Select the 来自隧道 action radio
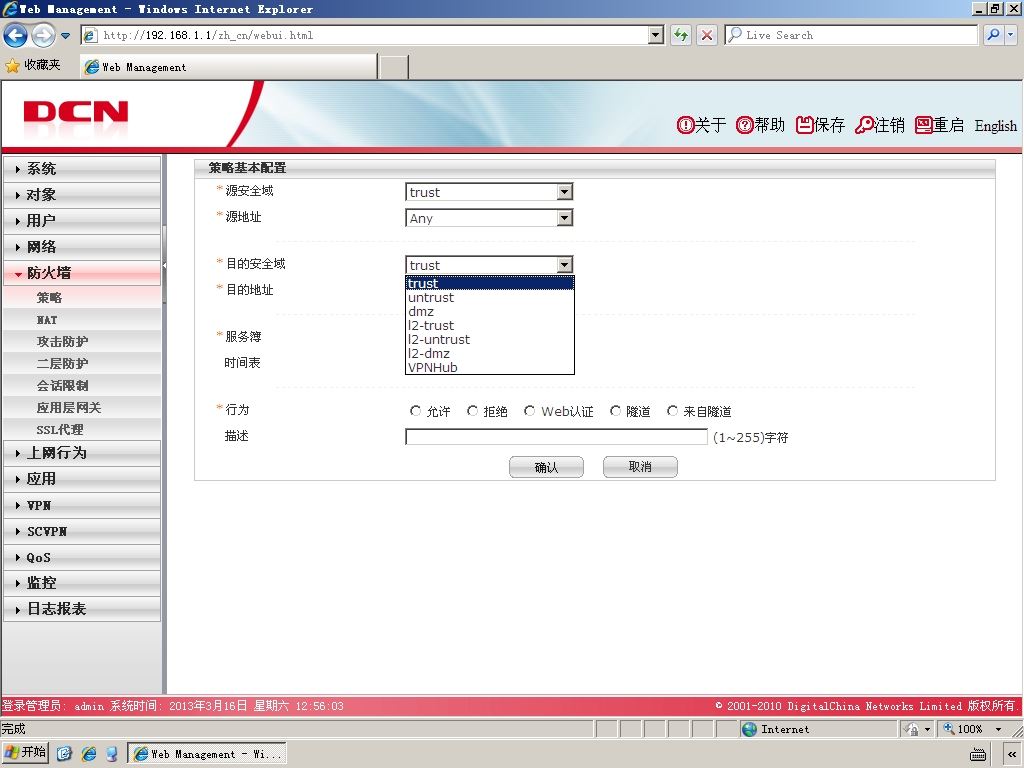 pos(672,411)
